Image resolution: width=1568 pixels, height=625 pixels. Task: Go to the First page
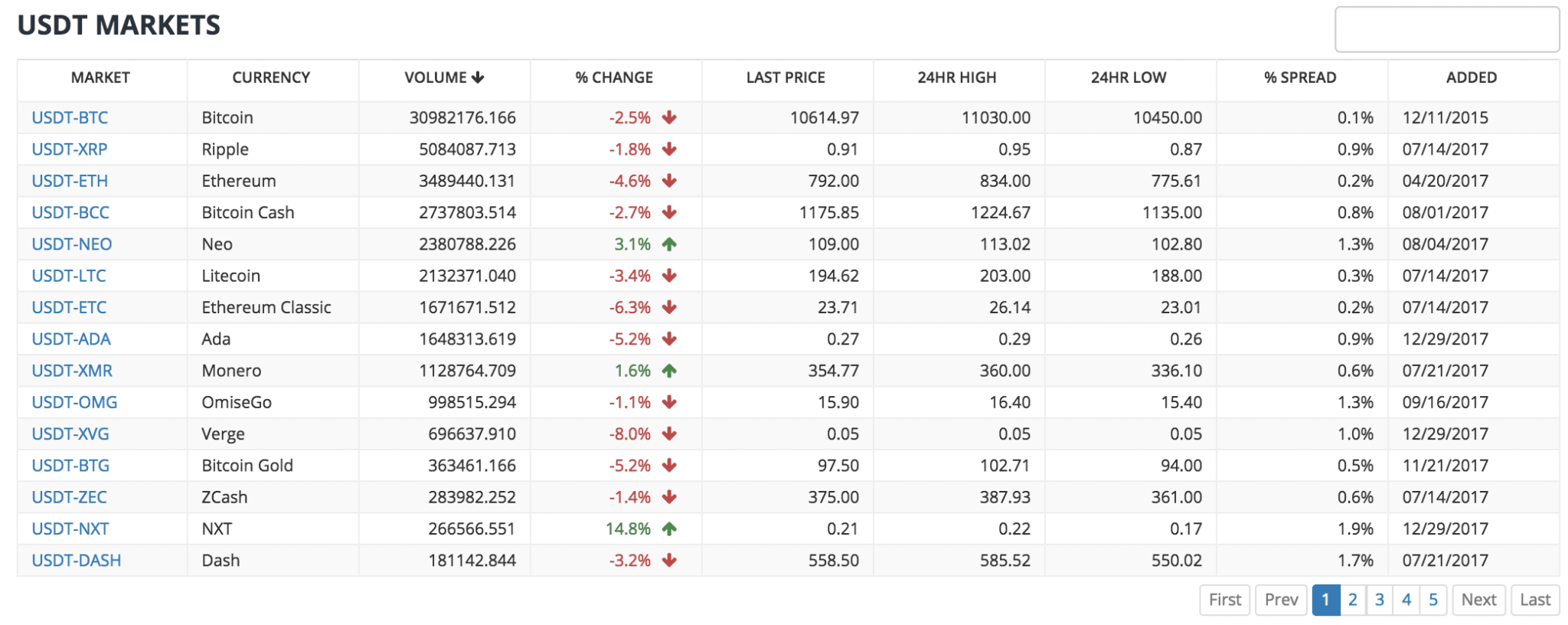[x=1225, y=600]
